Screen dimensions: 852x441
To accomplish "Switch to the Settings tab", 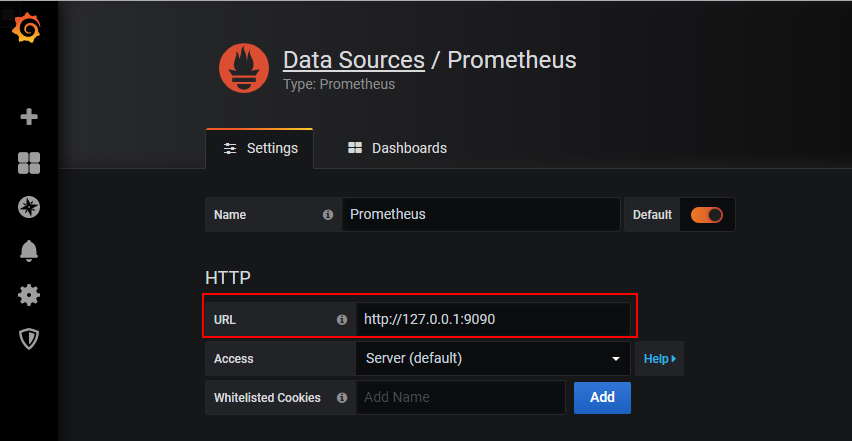I will click(x=260, y=148).
